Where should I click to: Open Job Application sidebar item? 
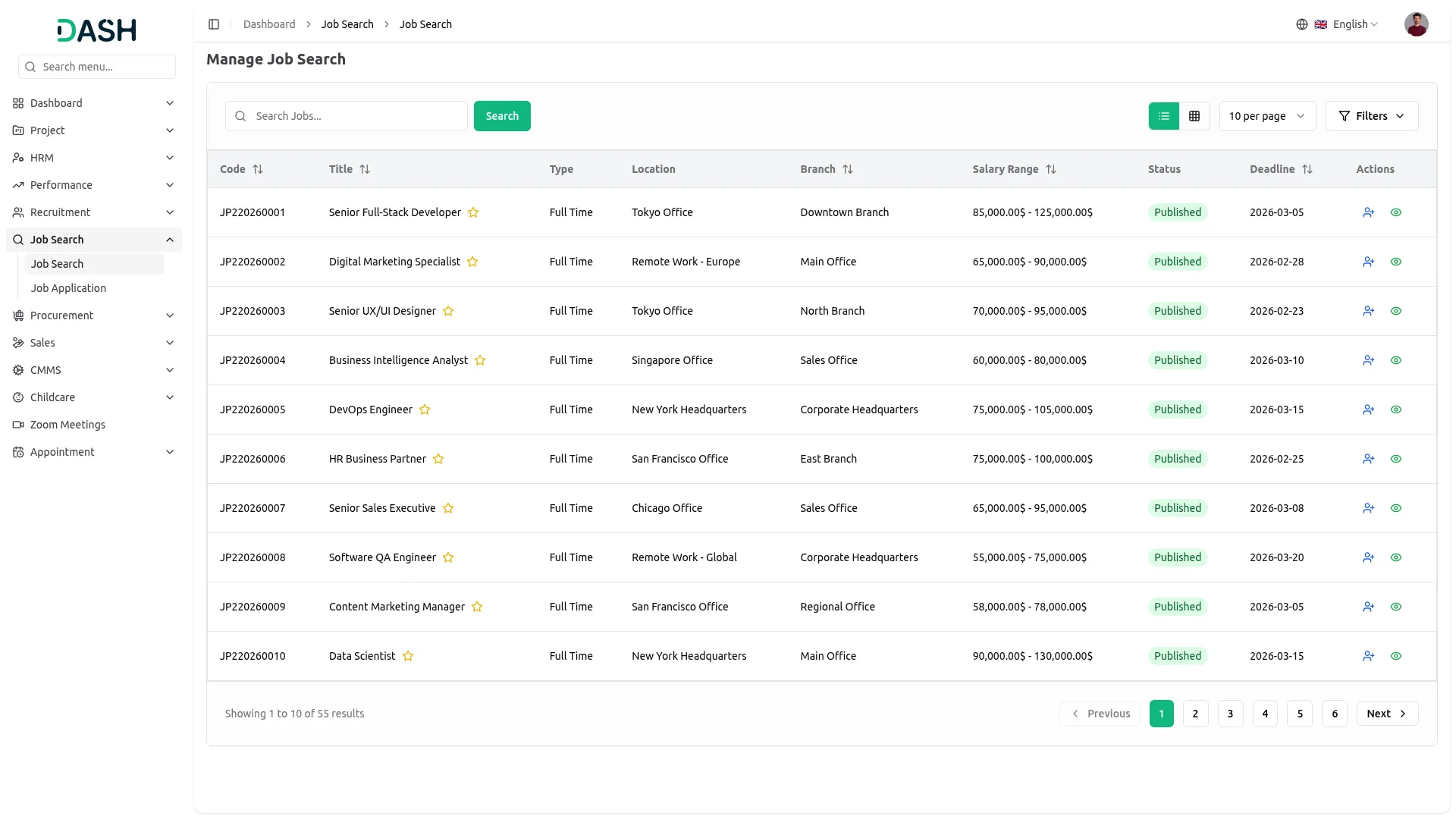[68, 288]
